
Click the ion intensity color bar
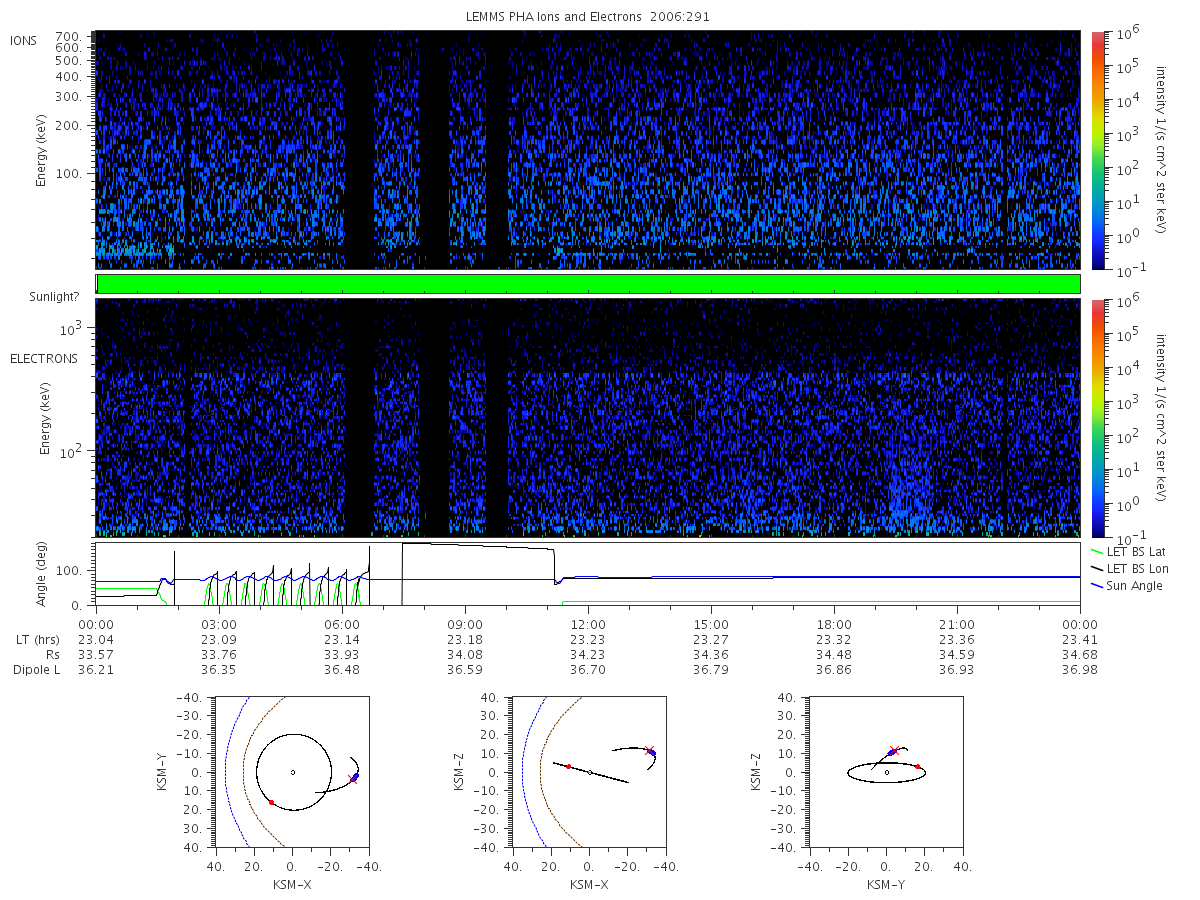click(x=1098, y=150)
